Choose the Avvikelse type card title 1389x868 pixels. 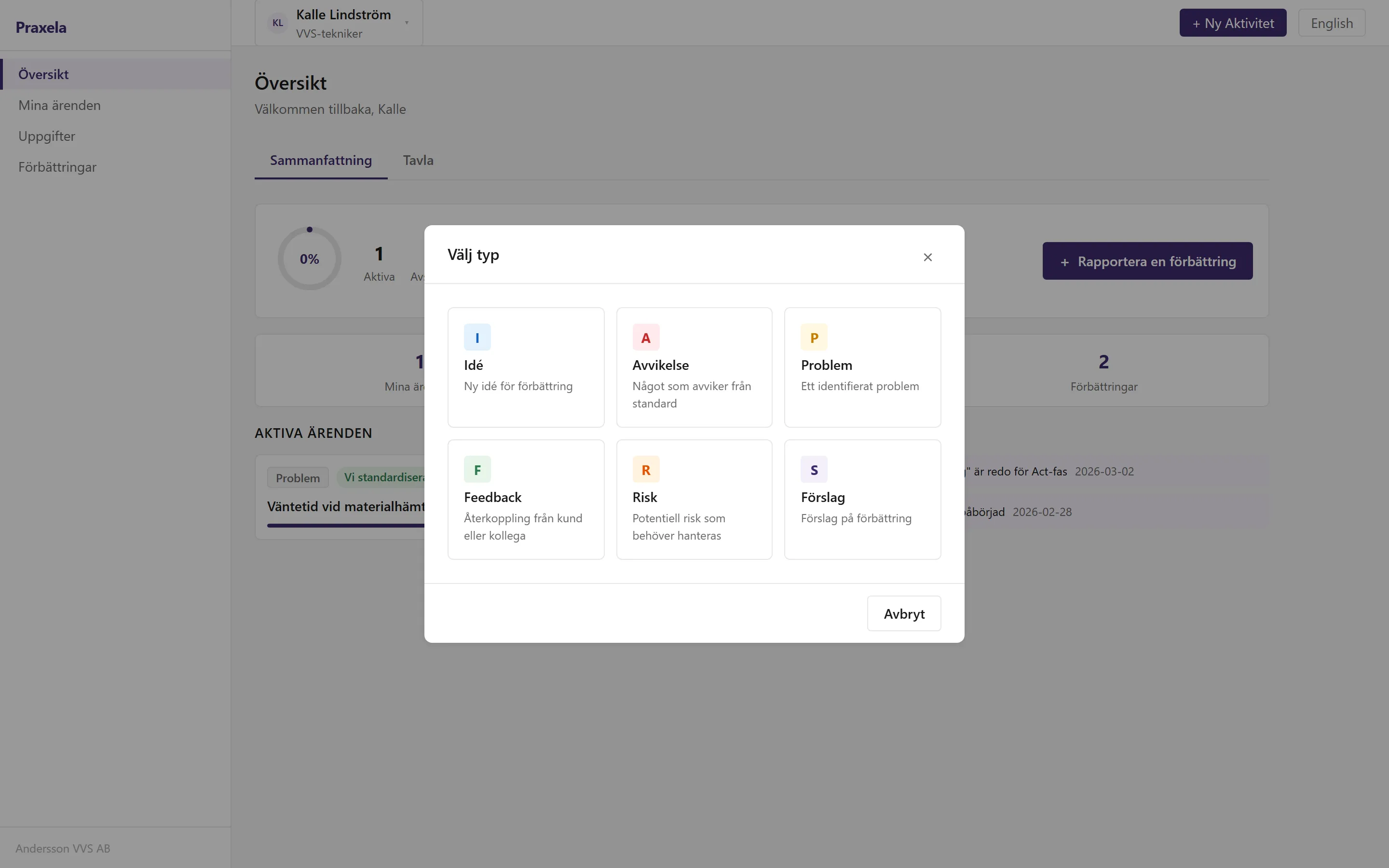point(661,365)
